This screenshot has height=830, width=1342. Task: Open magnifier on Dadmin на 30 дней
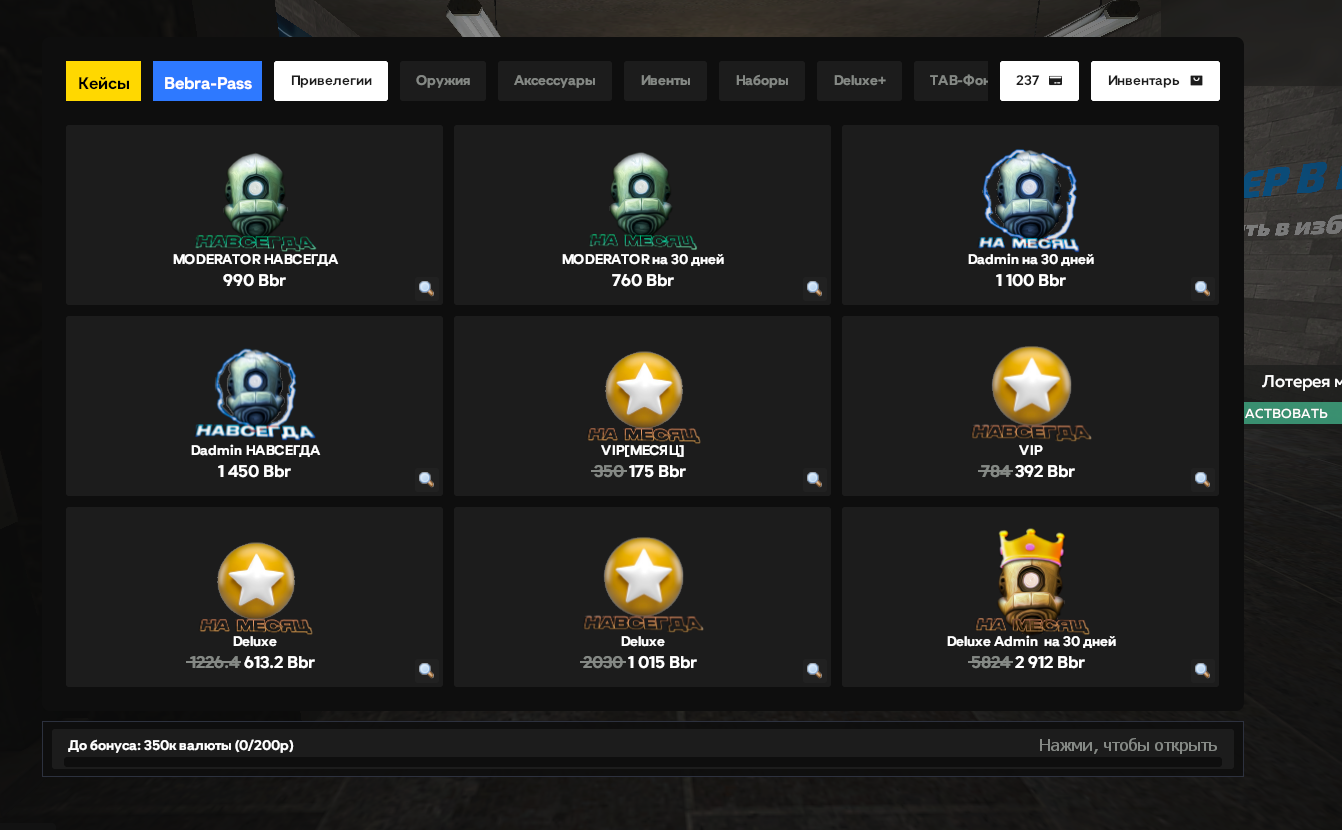pos(1202,288)
